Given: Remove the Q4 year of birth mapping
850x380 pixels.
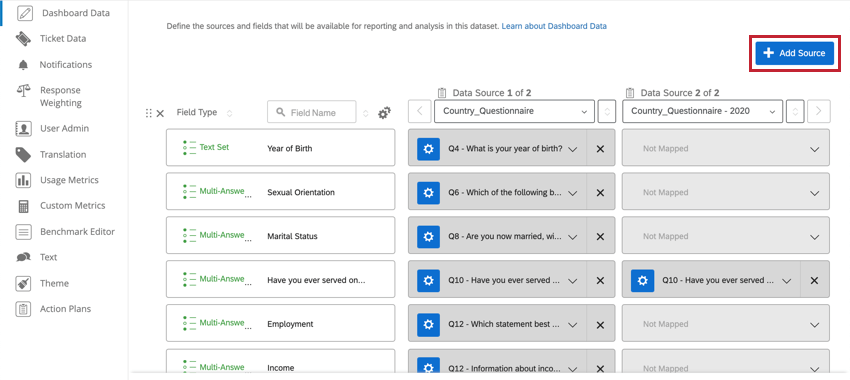Looking at the screenshot, I should (x=600, y=149).
